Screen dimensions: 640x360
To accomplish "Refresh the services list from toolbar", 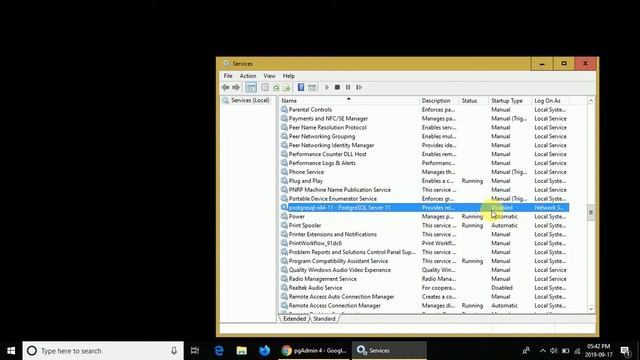I will coord(276,87).
